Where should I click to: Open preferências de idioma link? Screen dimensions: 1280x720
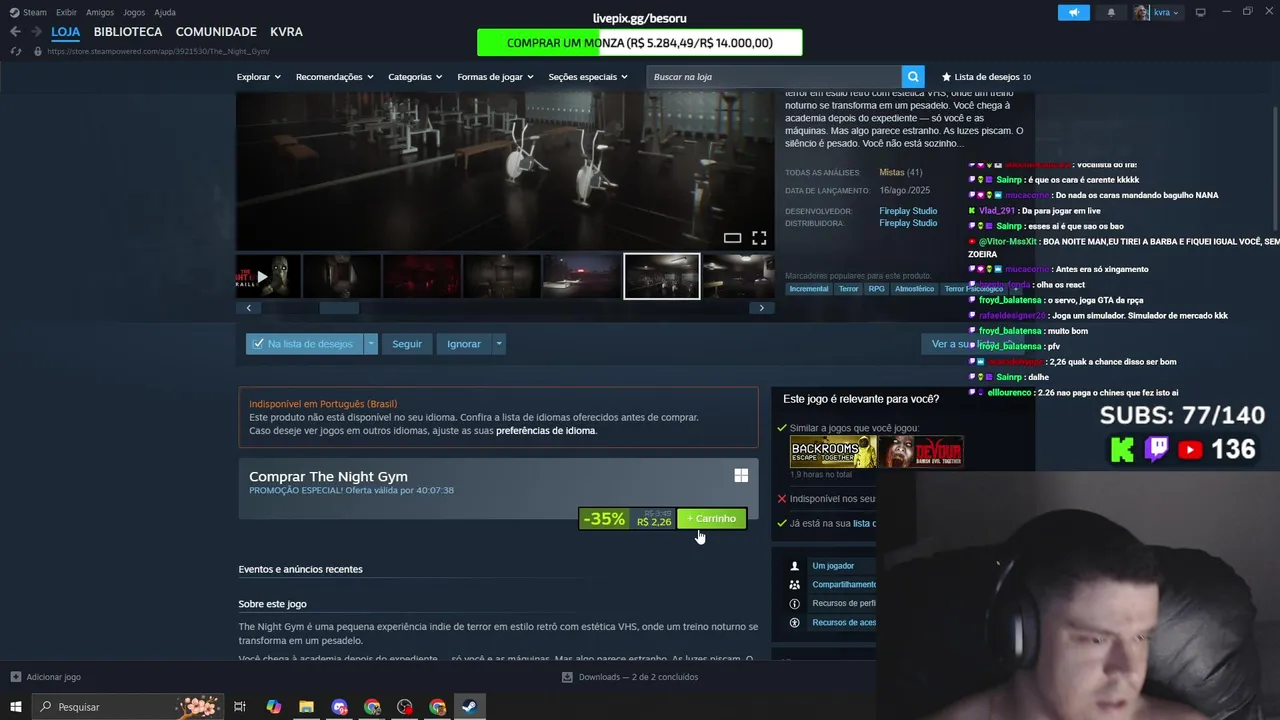pyautogui.click(x=546, y=431)
